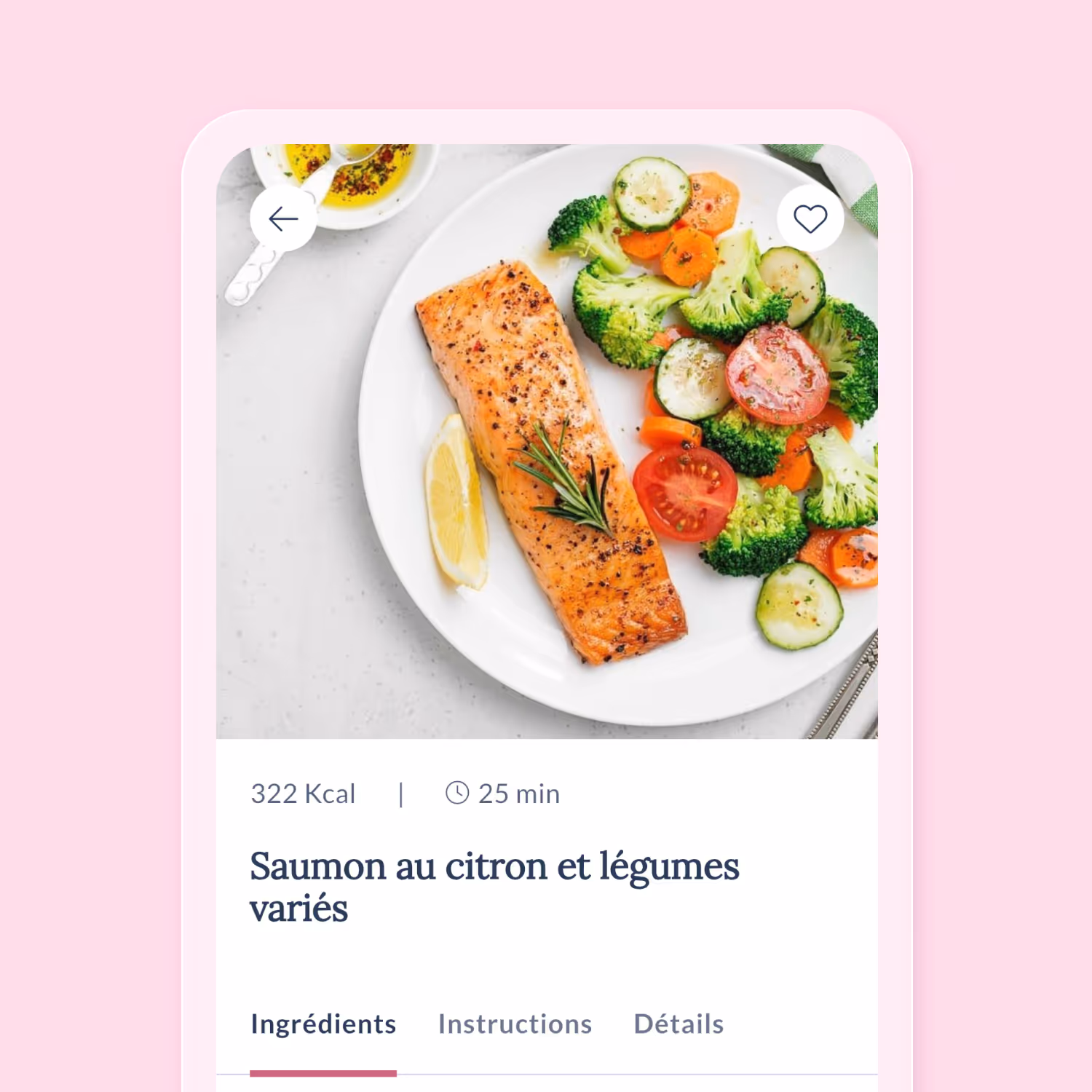The height and width of the screenshot is (1092, 1092).
Task: Select the large tomato slice near the salmon
Action: pyautogui.click(x=685, y=493)
